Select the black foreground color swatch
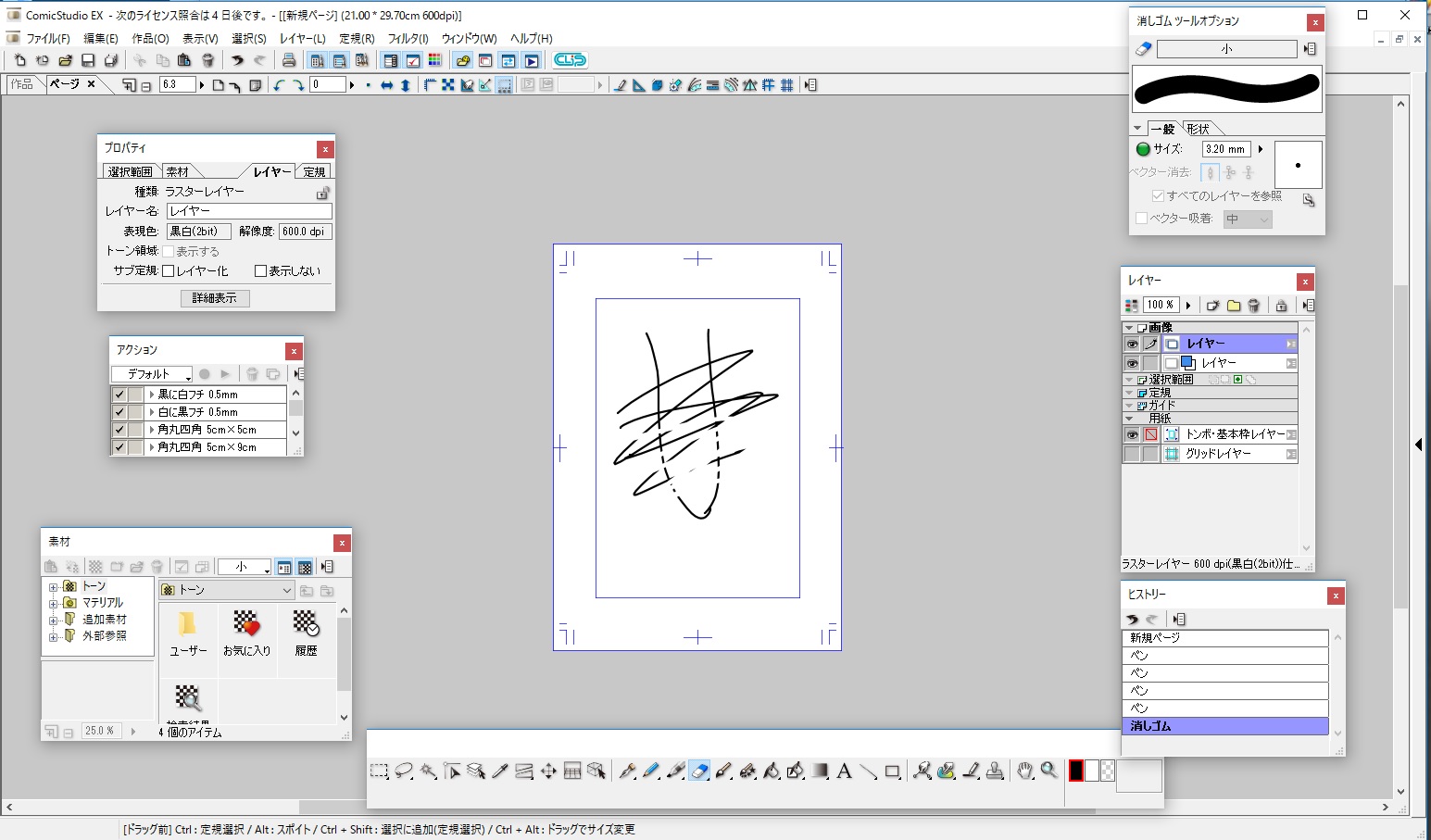The height and width of the screenshot is (840, 1431). (1076, 771)
